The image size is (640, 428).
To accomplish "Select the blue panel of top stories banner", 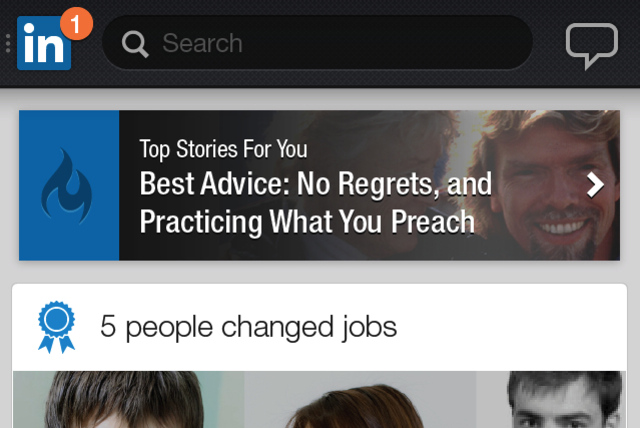I will pos(69,185).
